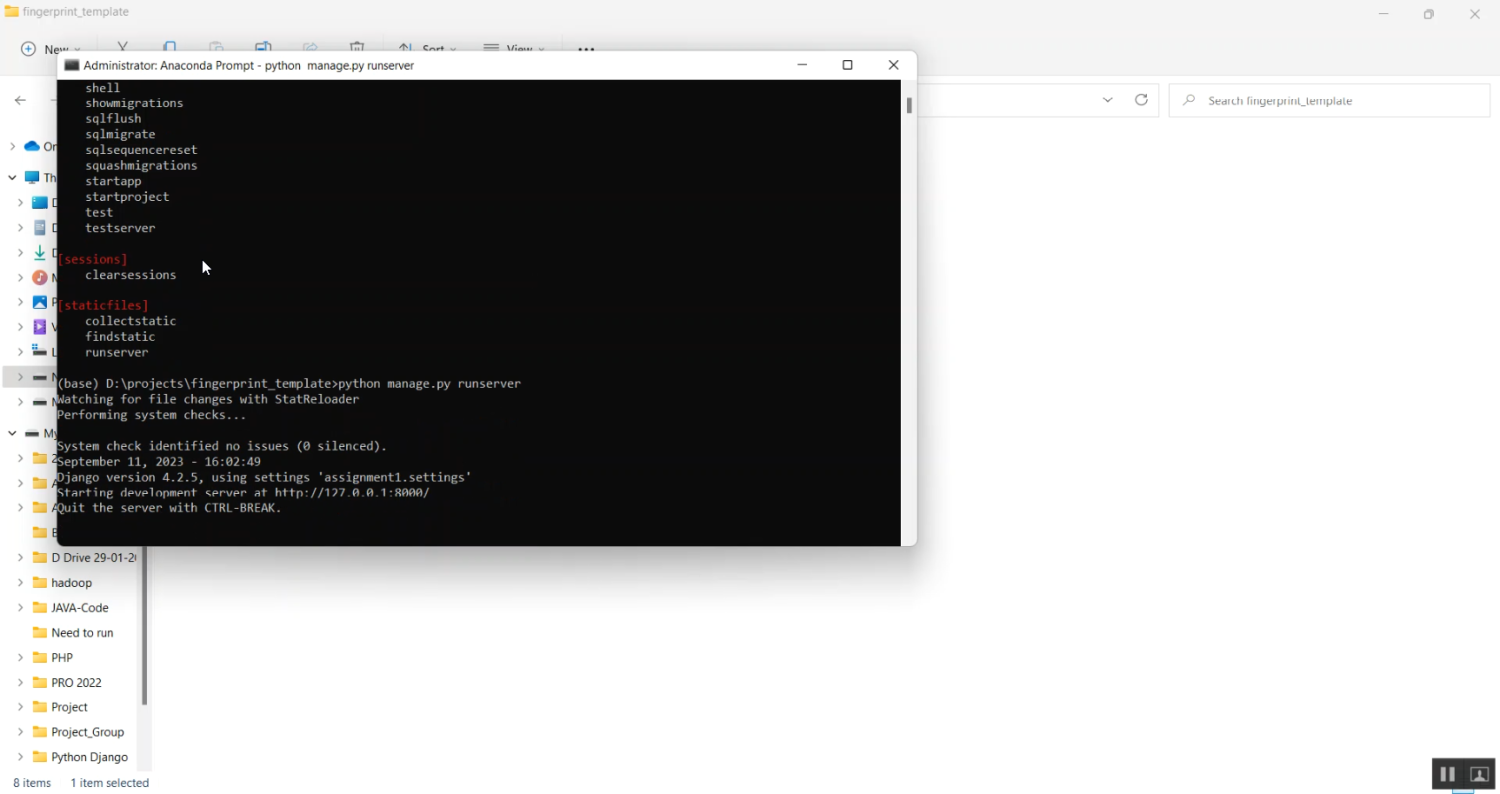The width and height of the screenshot is (1500, 794).
Task: Select the Local Disk drive icon with Windows logo
Action: pos(40,352)
